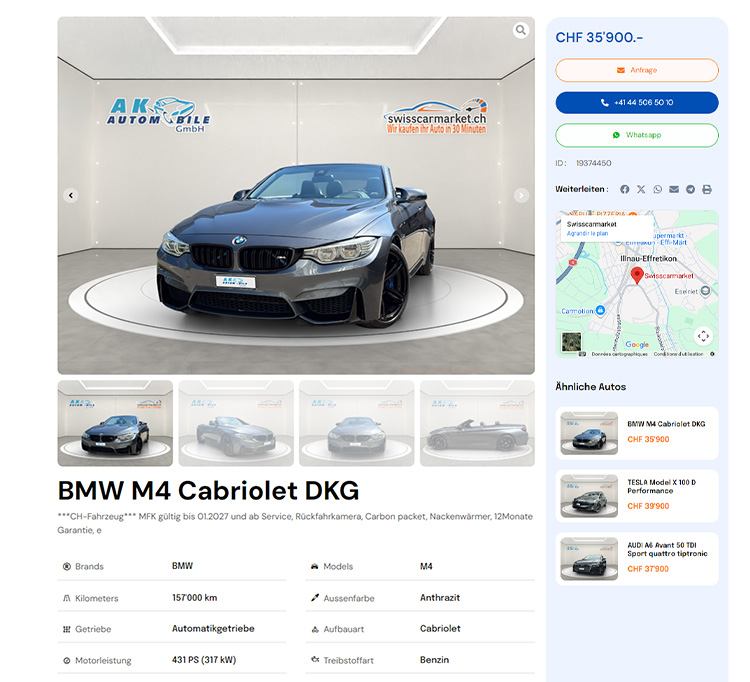Image resolution: width=750 pixels, height=682 pixels.
Task: Share the listing on Telegram
Action: click(x=690, y=189)
